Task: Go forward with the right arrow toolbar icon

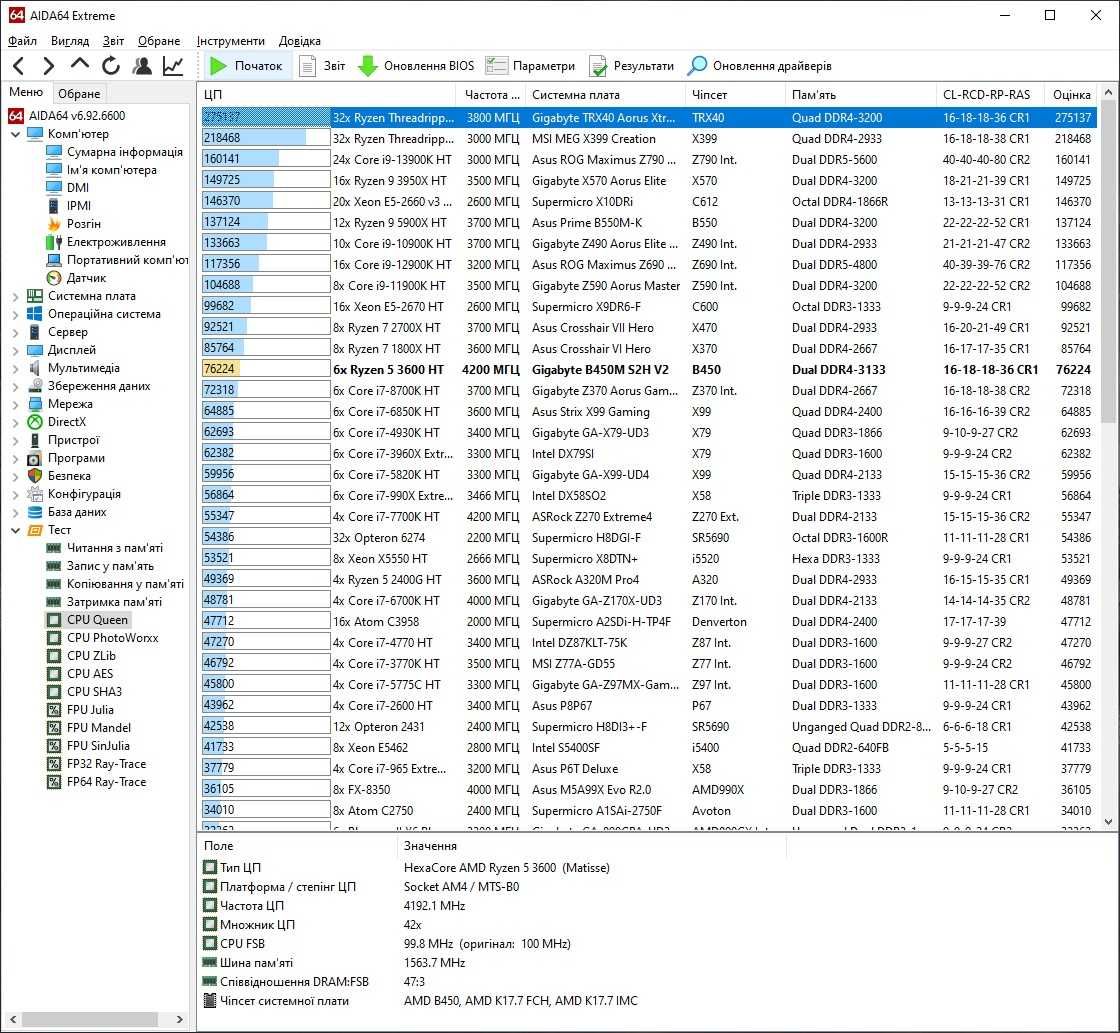Action: pyautogui.click(x=49, y=66)
